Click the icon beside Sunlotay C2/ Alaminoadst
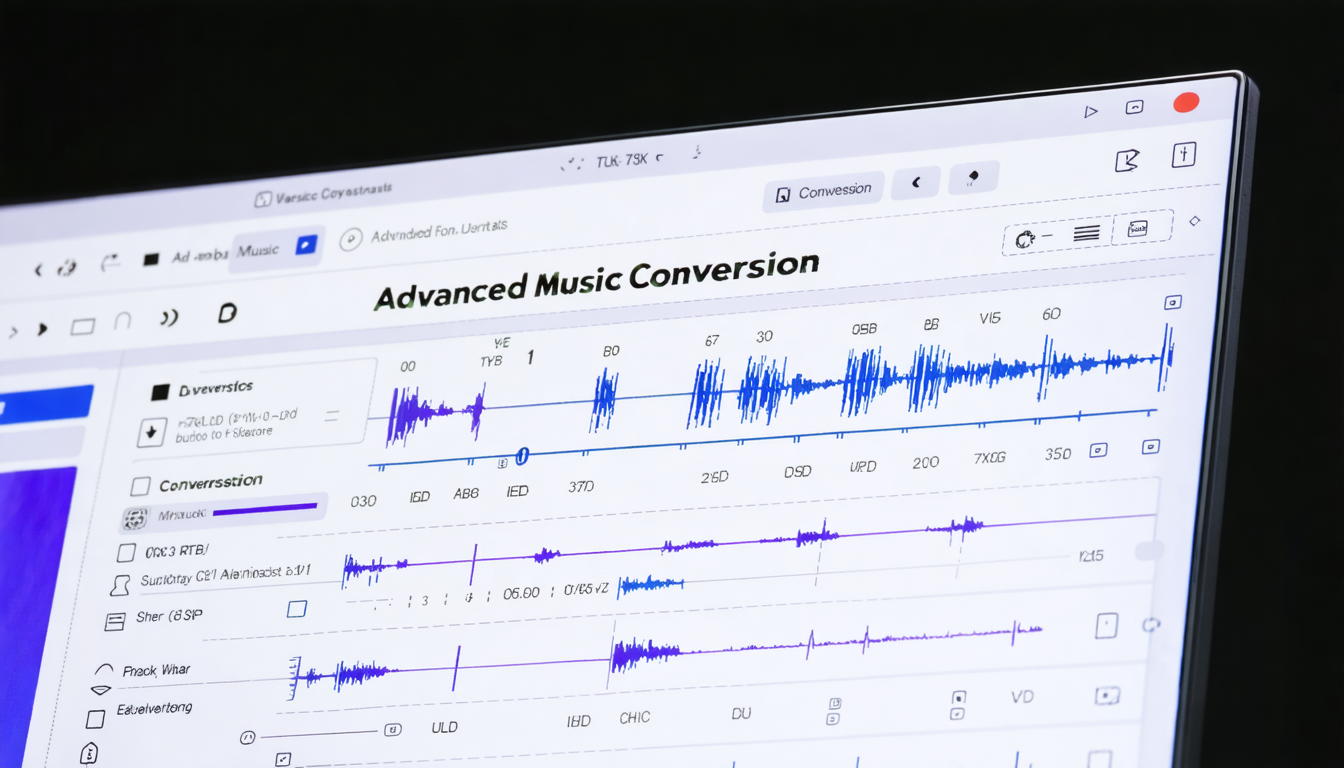 pyautogui.click(x=120, y=585)
